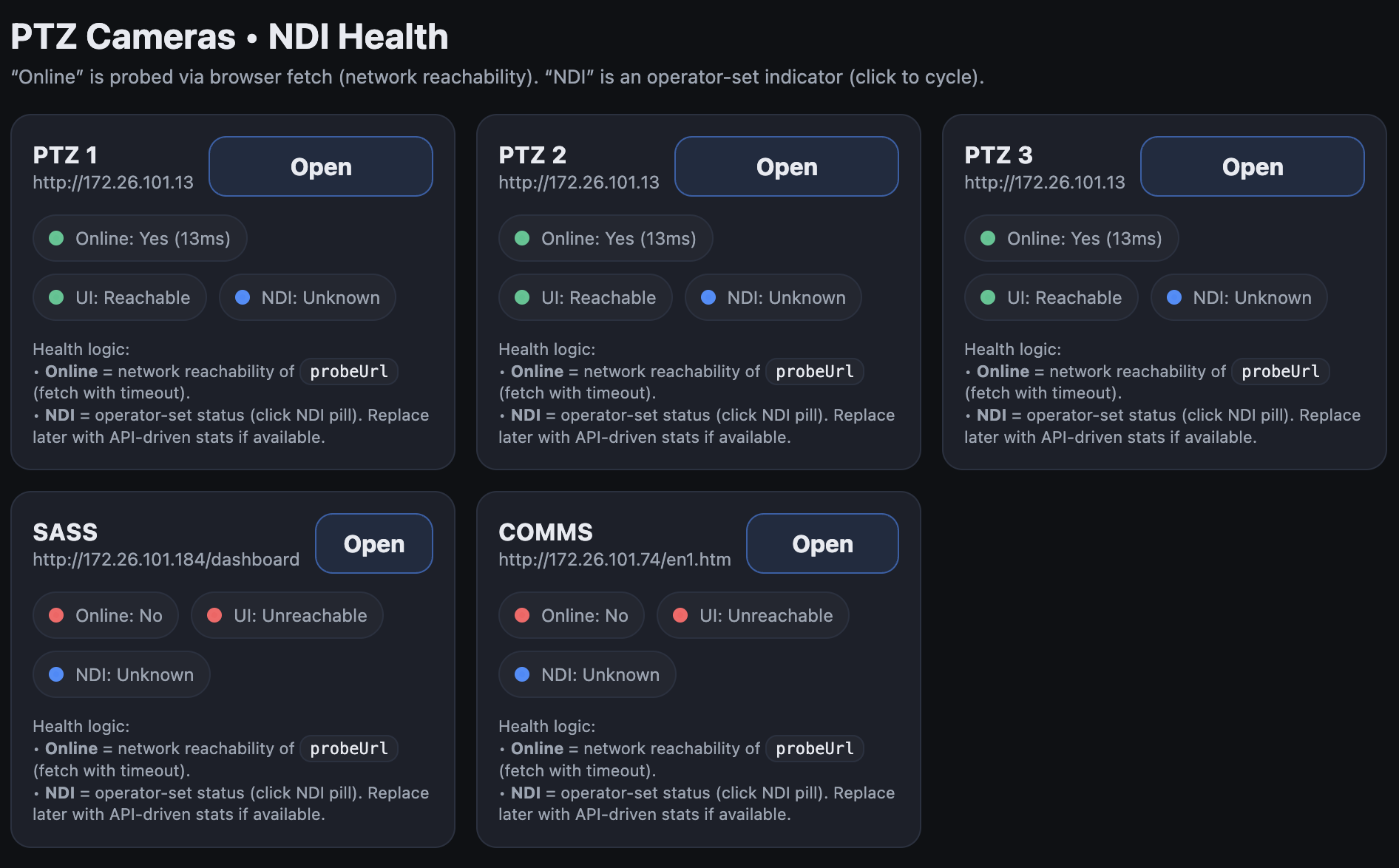Screen dimensions: 1399x868
Task: Click the PTZ 2 URL http://172.26.101.13
Action: [579, 183]
